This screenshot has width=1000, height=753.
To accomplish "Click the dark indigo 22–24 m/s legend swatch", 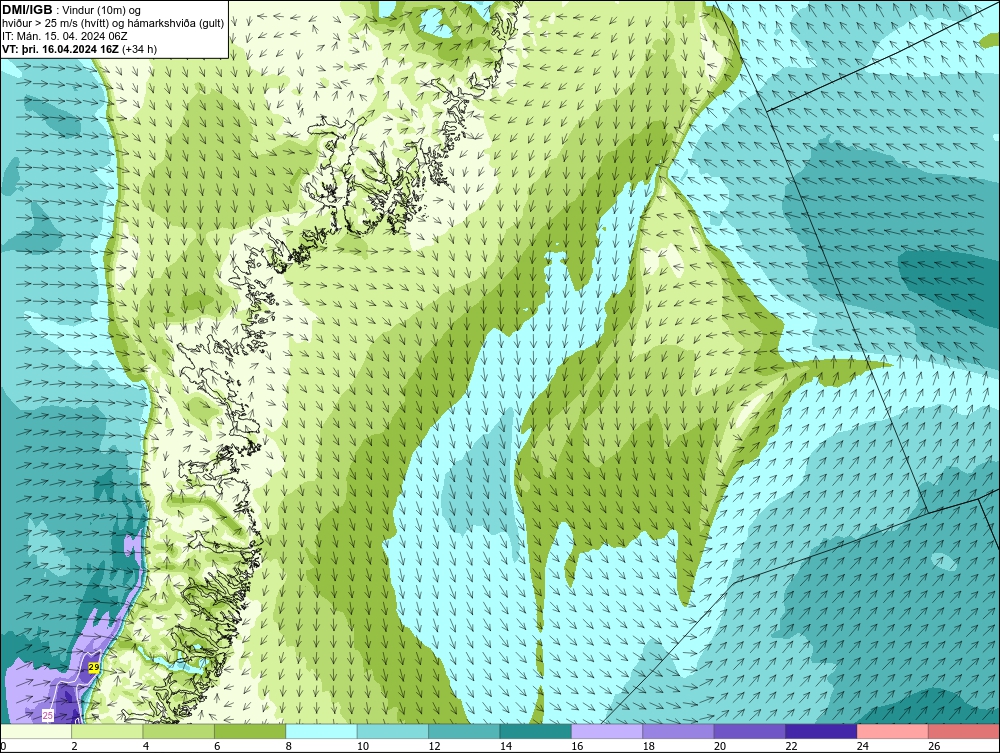I will (821, 731).
